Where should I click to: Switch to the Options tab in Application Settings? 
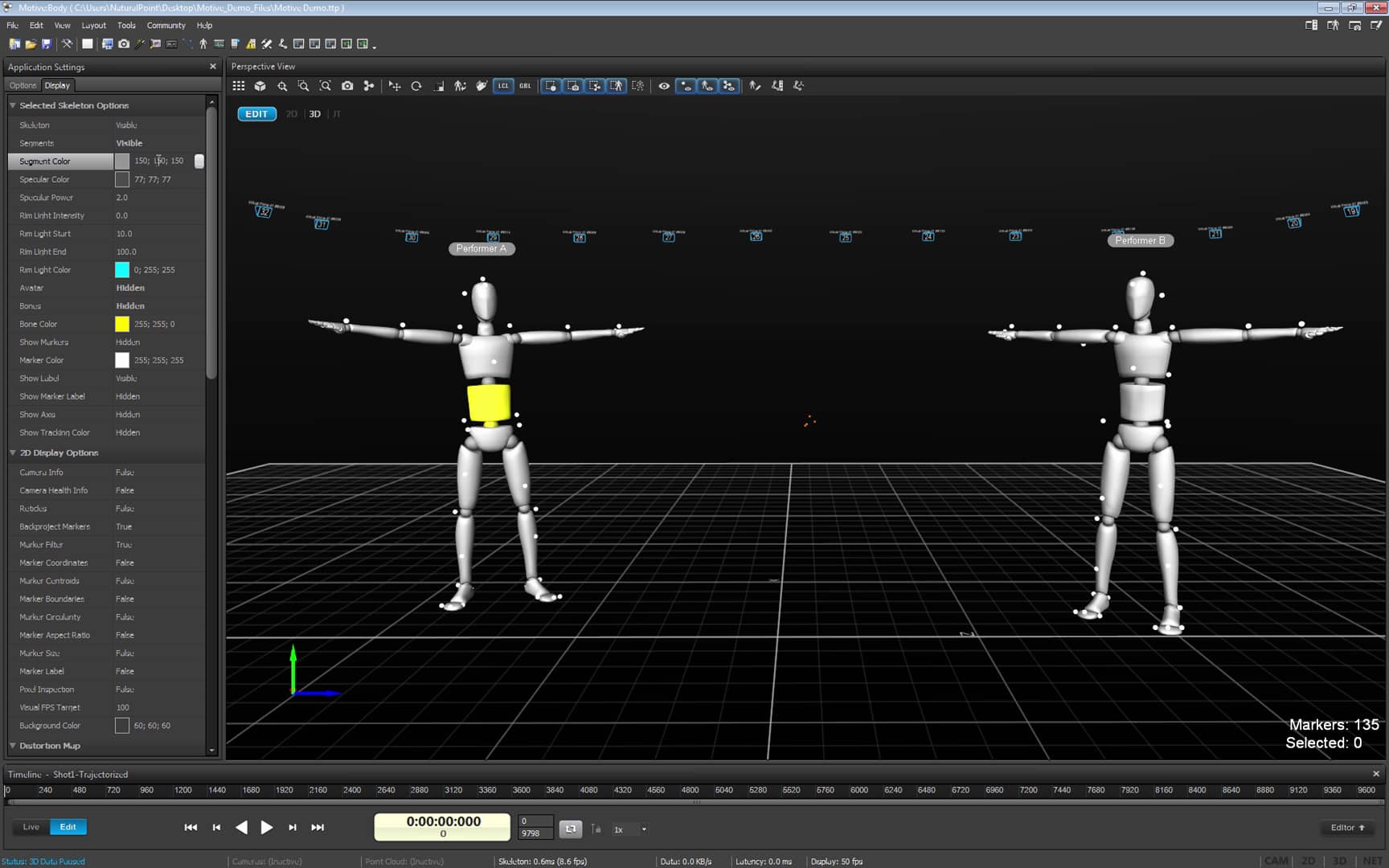(23, 84)
